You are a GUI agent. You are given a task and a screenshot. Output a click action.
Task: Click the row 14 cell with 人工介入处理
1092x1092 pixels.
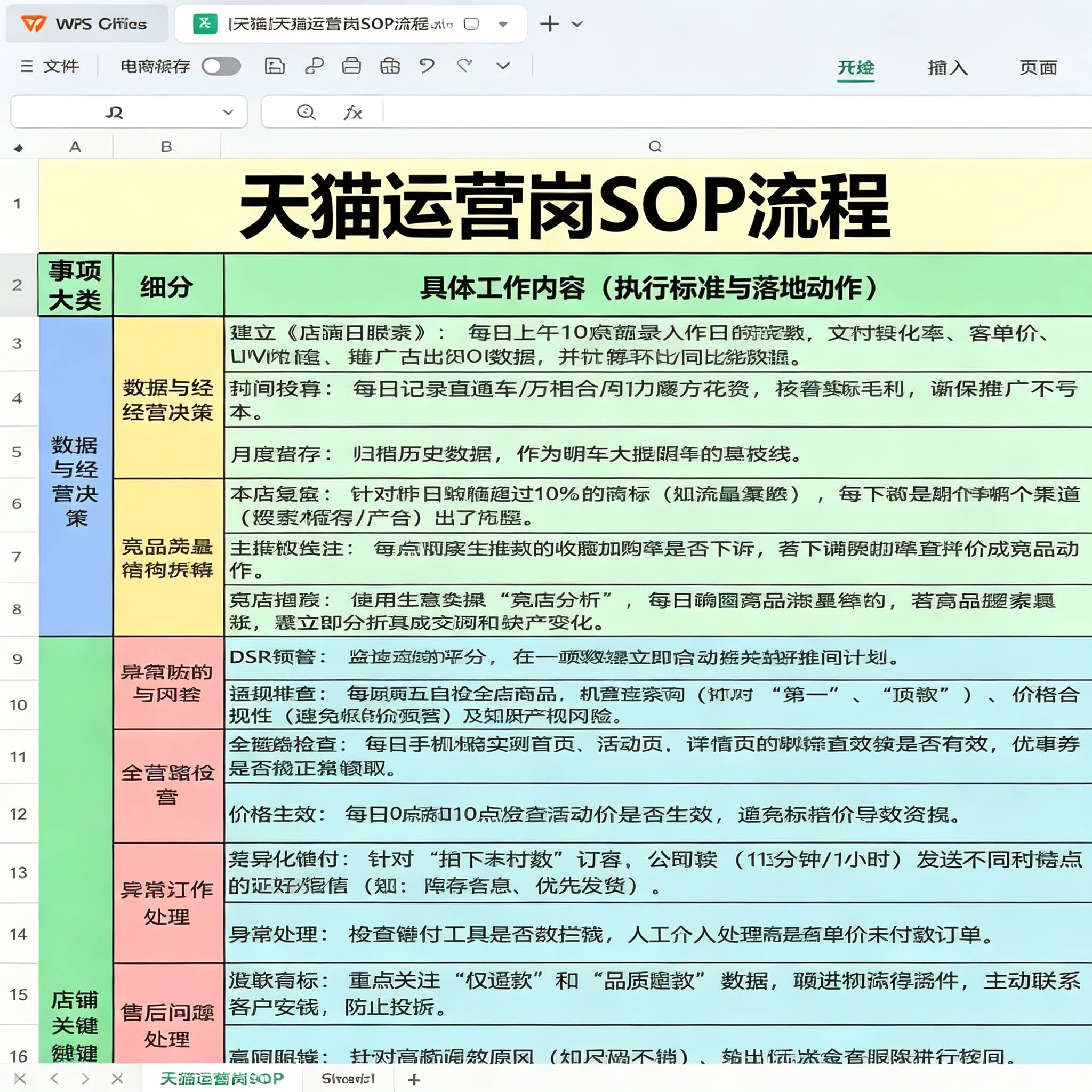[658, 934]
